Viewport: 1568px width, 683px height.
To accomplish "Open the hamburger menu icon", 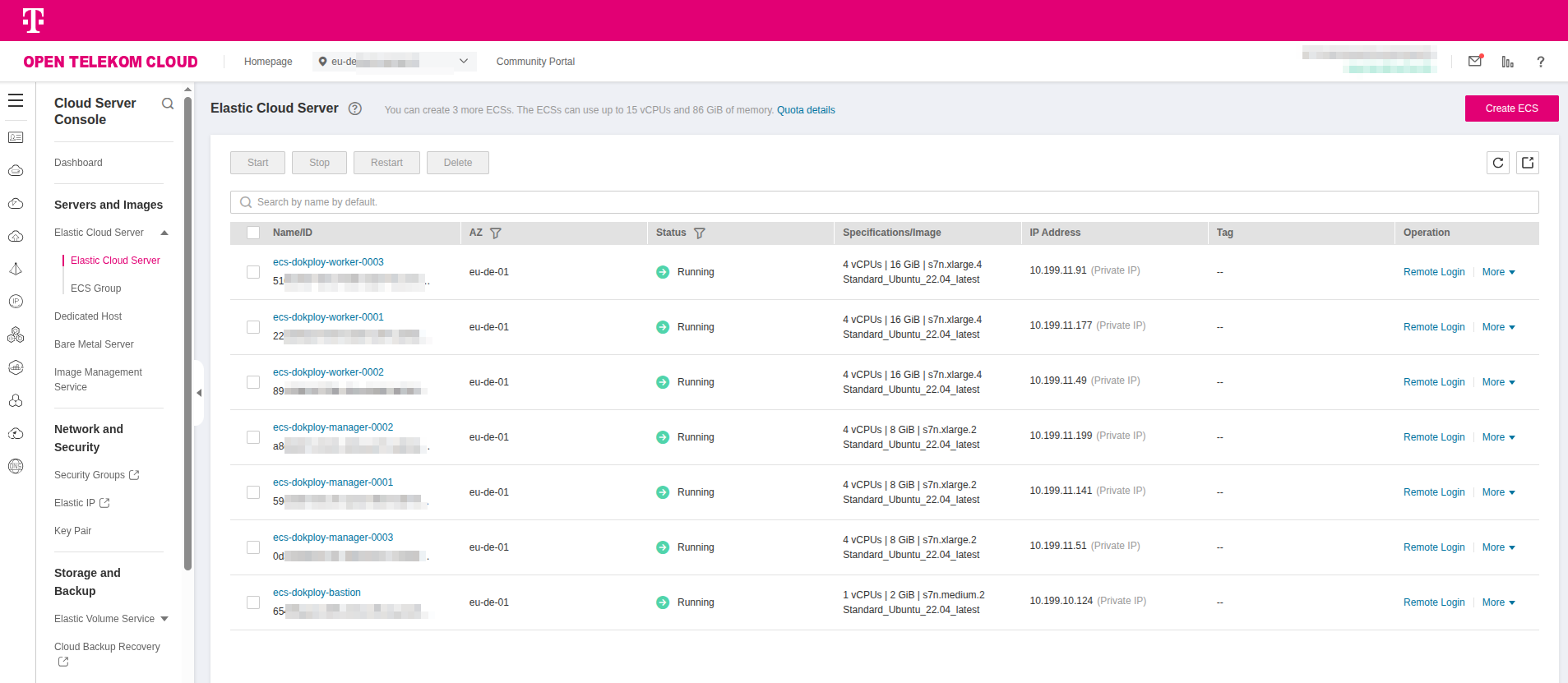I will click(16, 101).
